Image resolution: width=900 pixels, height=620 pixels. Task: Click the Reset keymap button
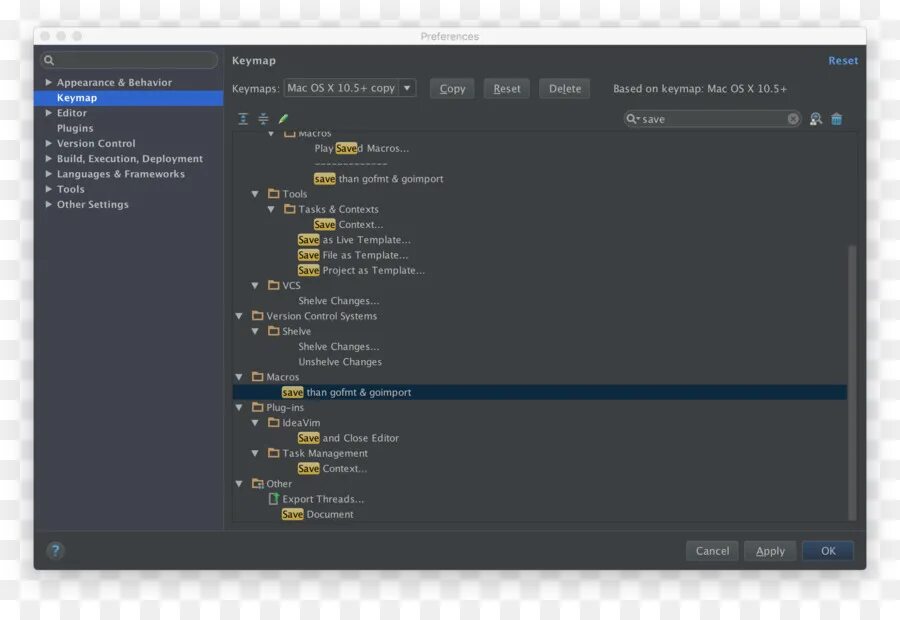point(507,88)
